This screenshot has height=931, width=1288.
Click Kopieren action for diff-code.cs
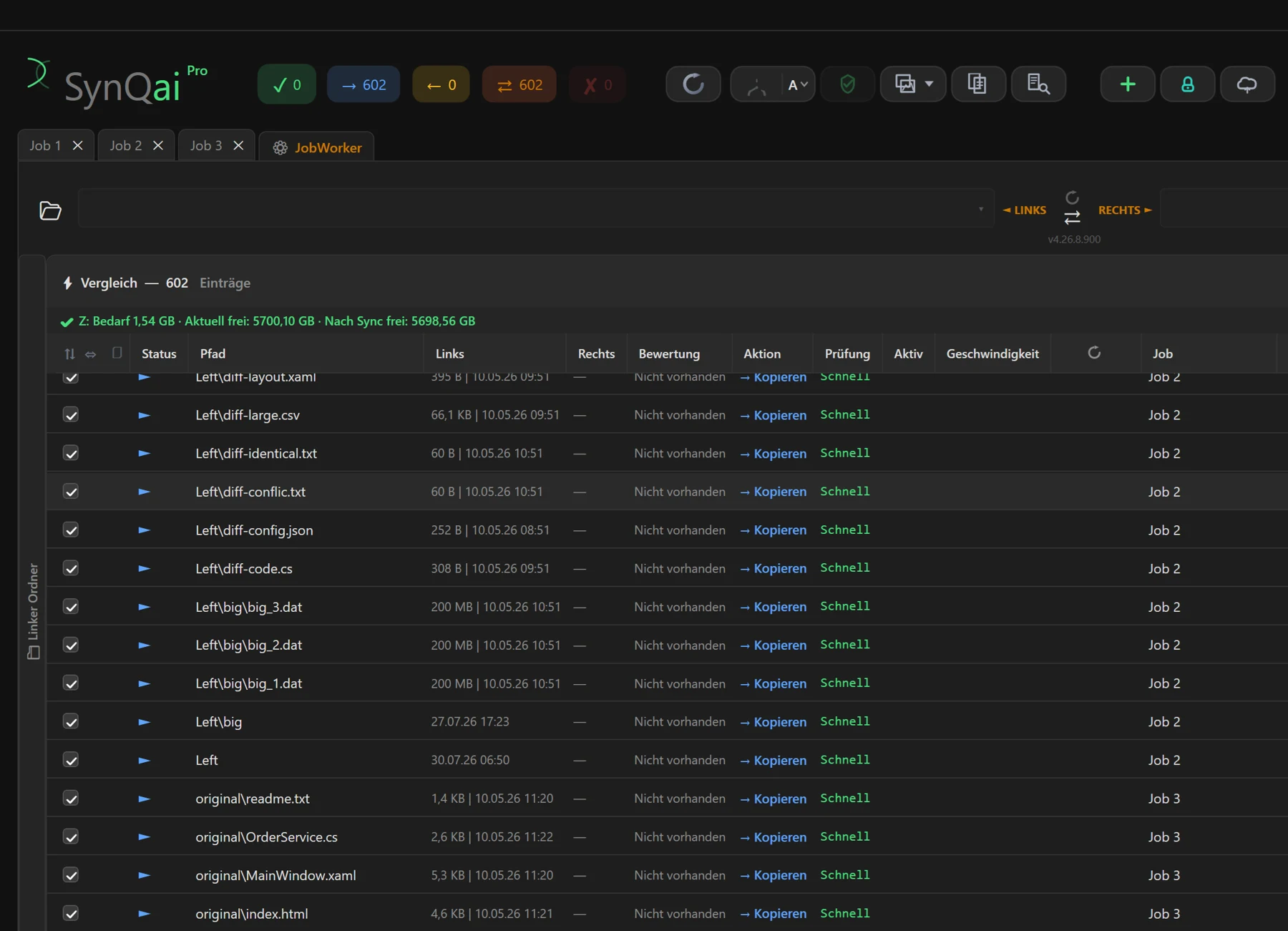point(774,568)
